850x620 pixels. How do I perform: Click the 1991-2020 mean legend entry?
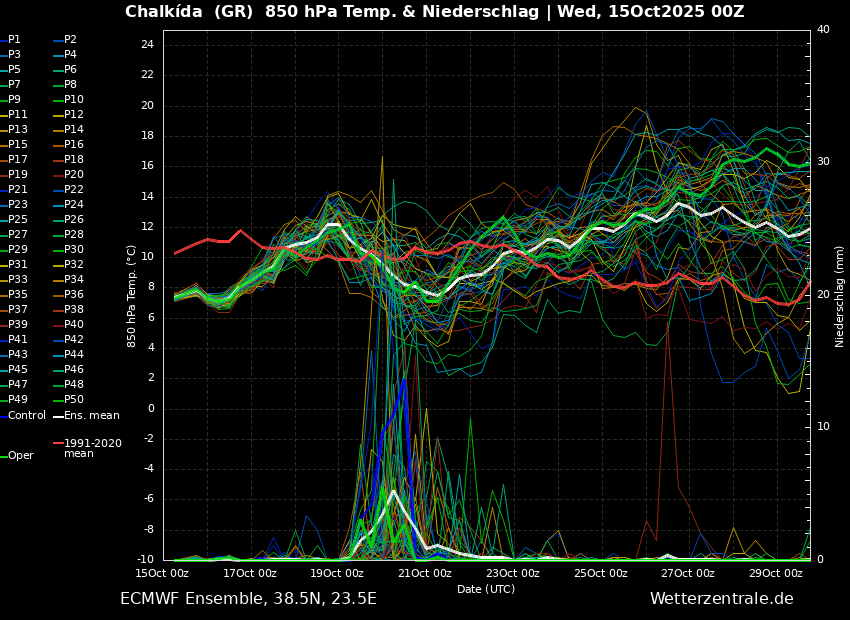coord(92,448)
